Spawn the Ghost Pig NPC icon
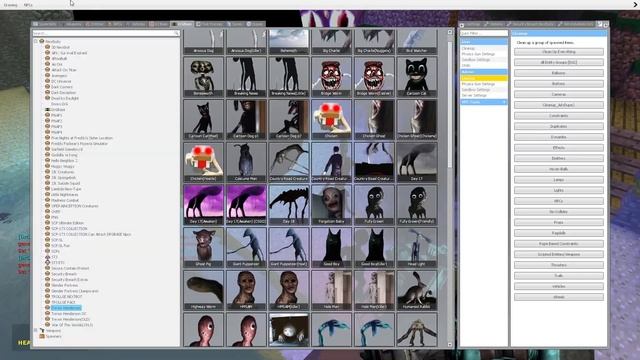The image size is (640, 360). 203,247
